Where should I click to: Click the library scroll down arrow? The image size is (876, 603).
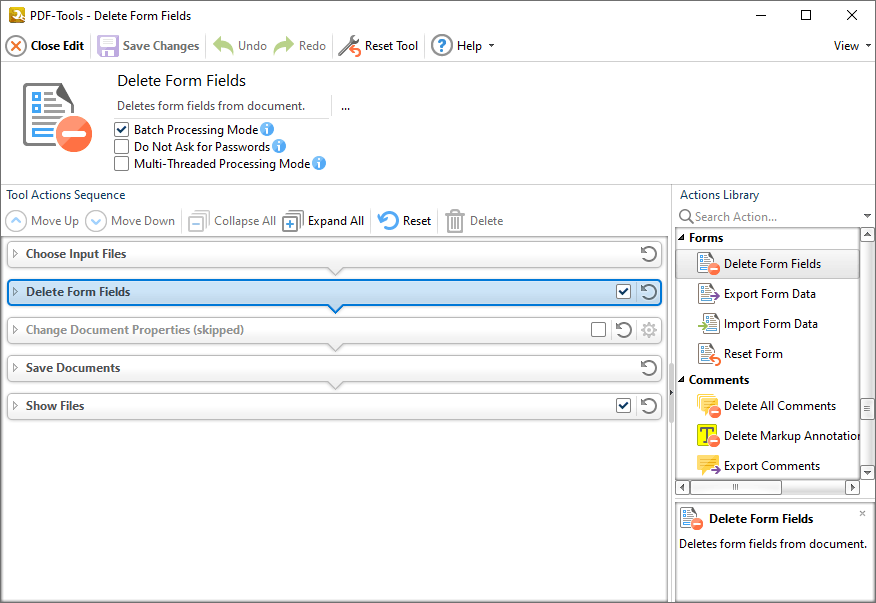tap(867, 473)
